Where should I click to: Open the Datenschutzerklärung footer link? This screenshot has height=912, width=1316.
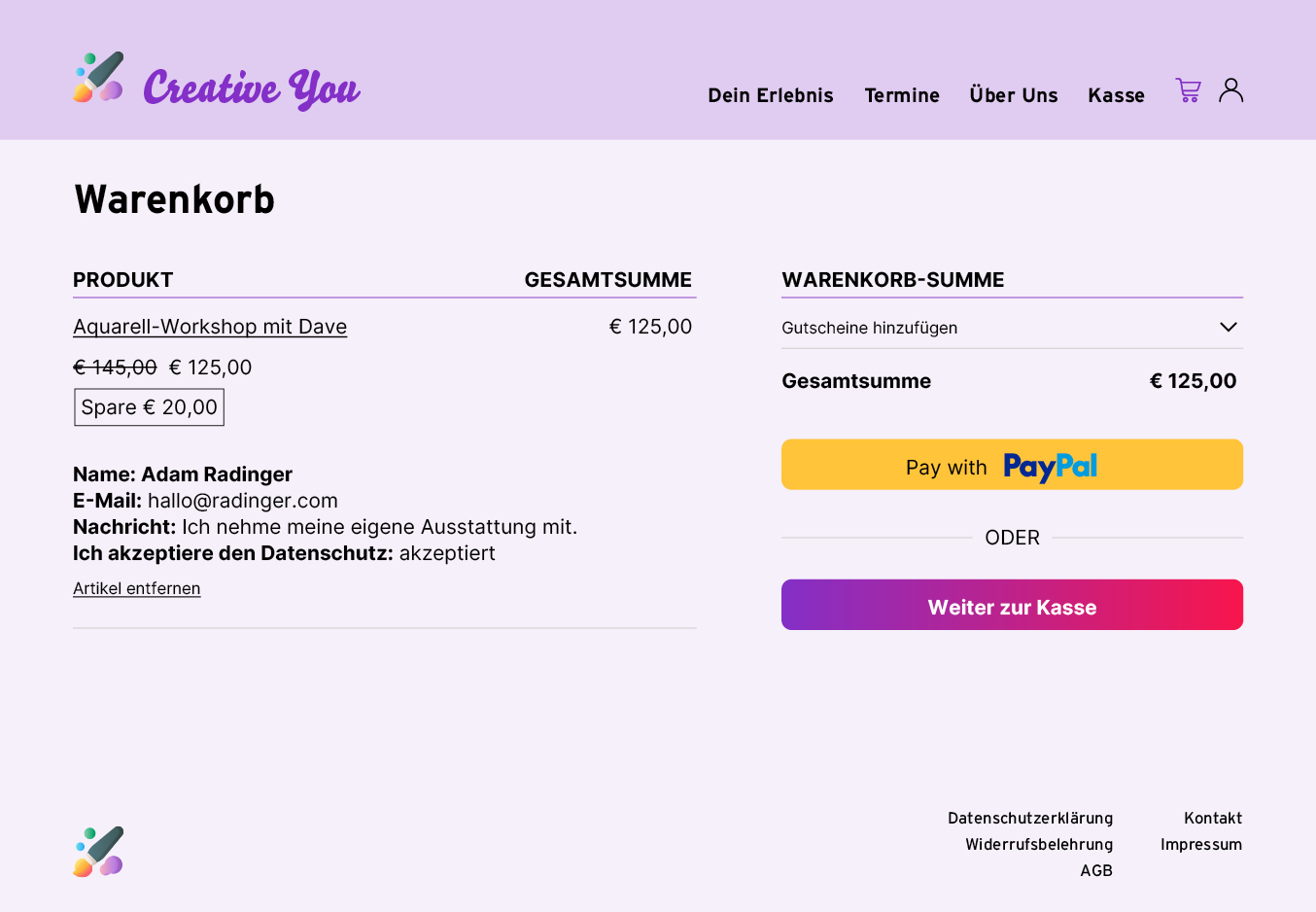(x=1030, y=819)
